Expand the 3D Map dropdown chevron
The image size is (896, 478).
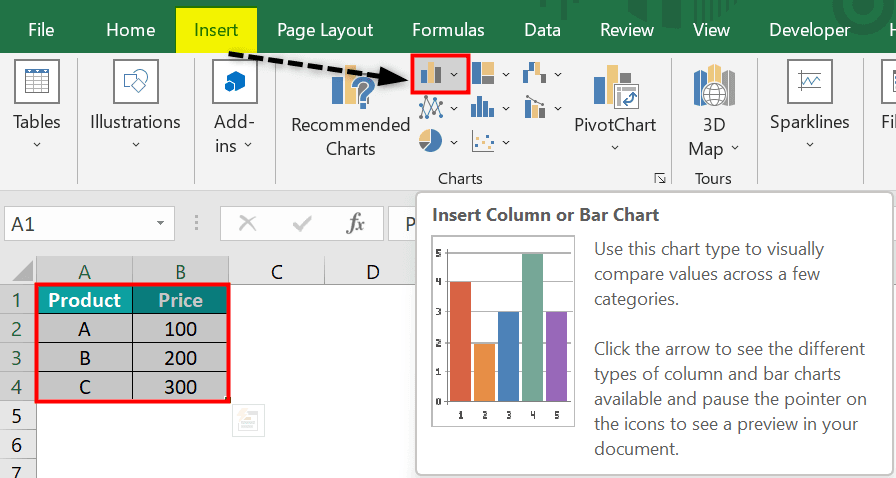pyautogui.click(x=735, y=148)
